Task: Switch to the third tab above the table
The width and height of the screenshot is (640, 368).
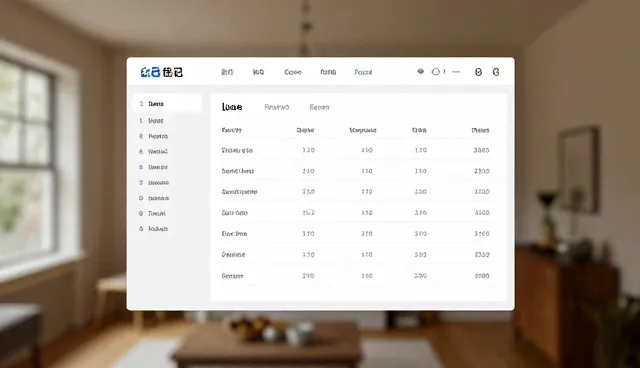Action: 319,107
